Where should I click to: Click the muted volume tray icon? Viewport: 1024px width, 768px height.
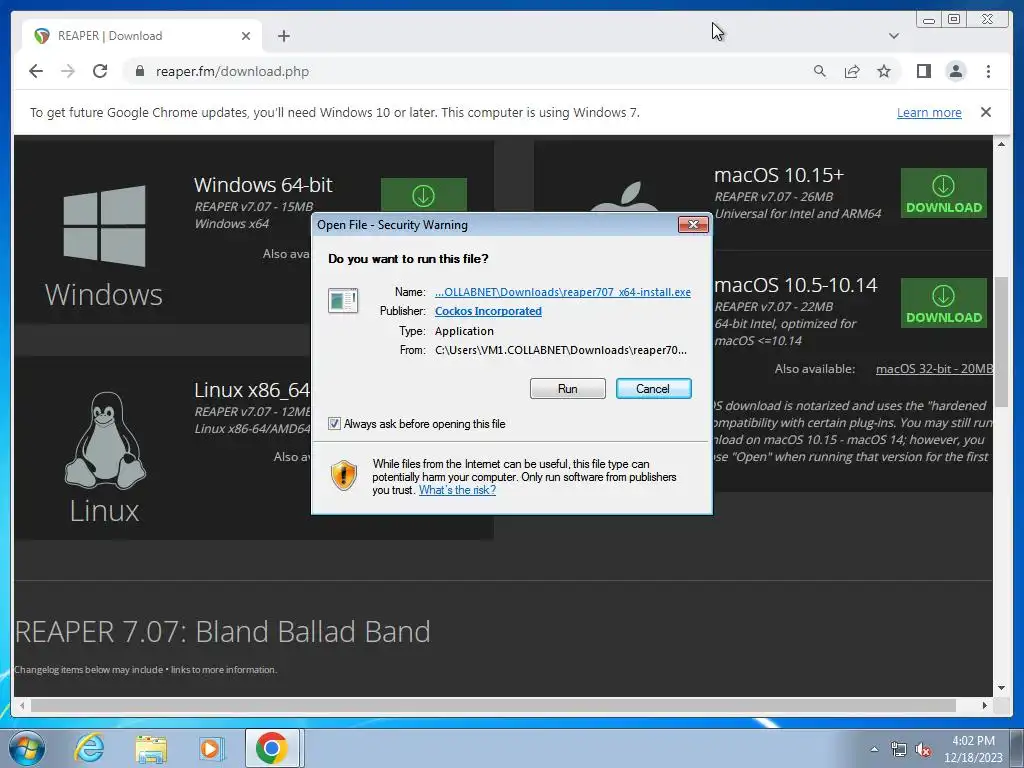[923, 750]
